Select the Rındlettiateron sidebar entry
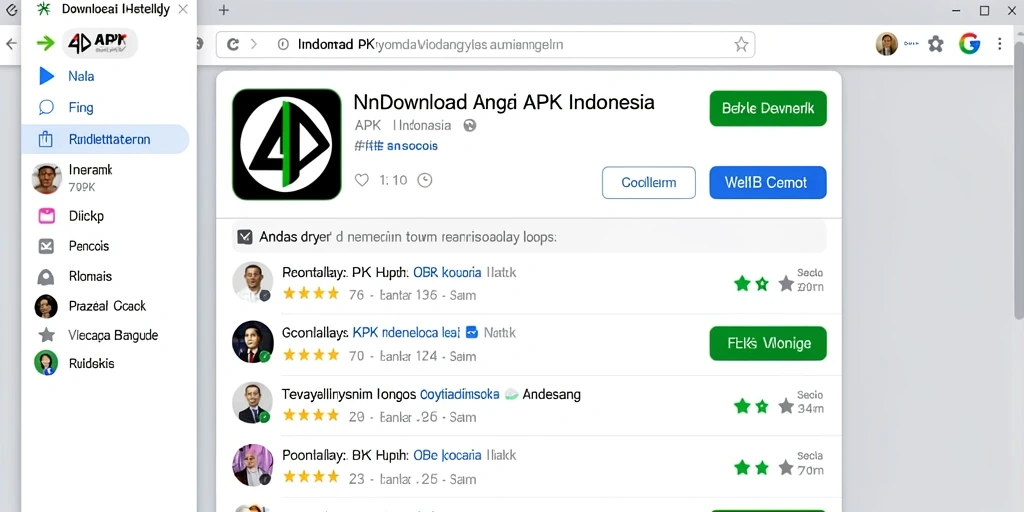 pos(105,139)
